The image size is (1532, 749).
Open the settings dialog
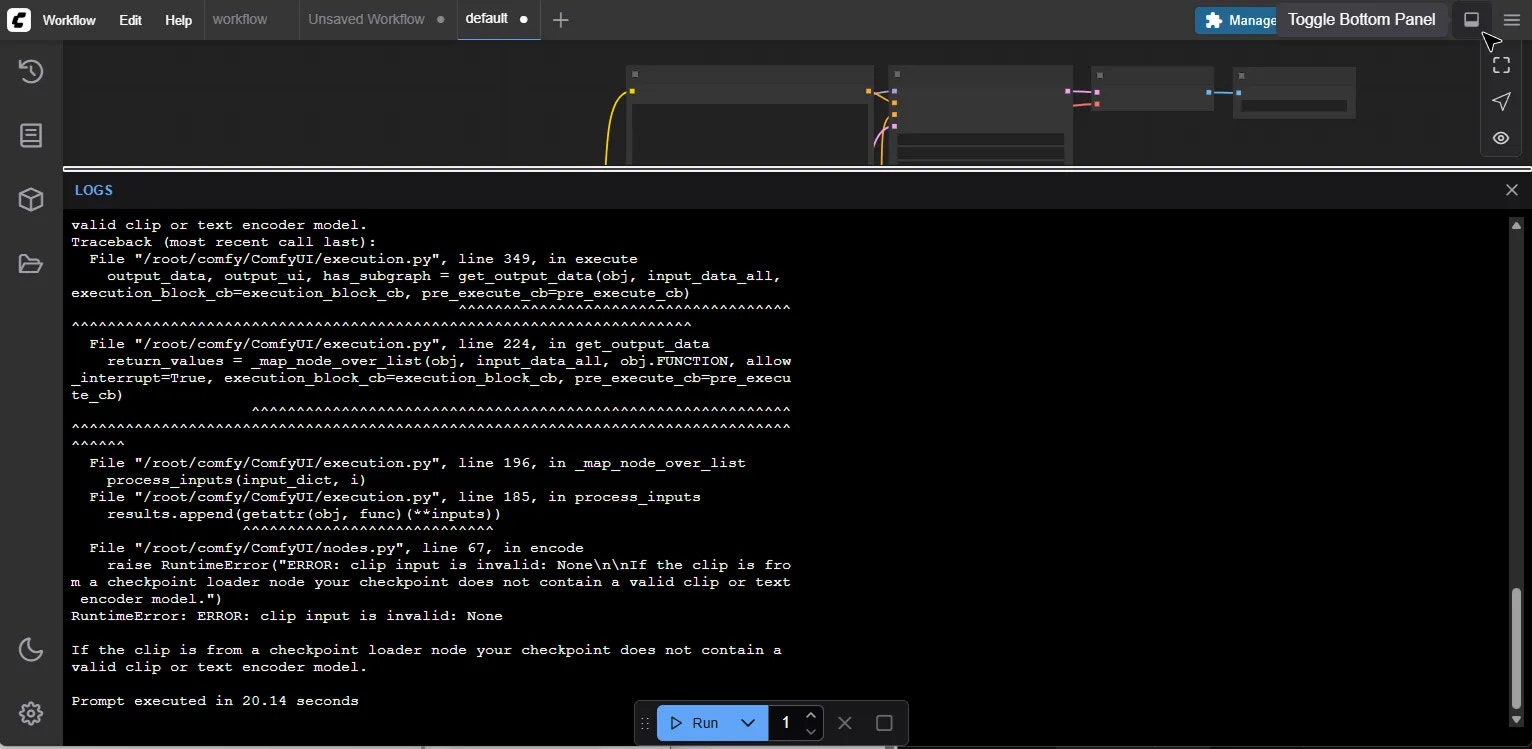tap(30, 713)
